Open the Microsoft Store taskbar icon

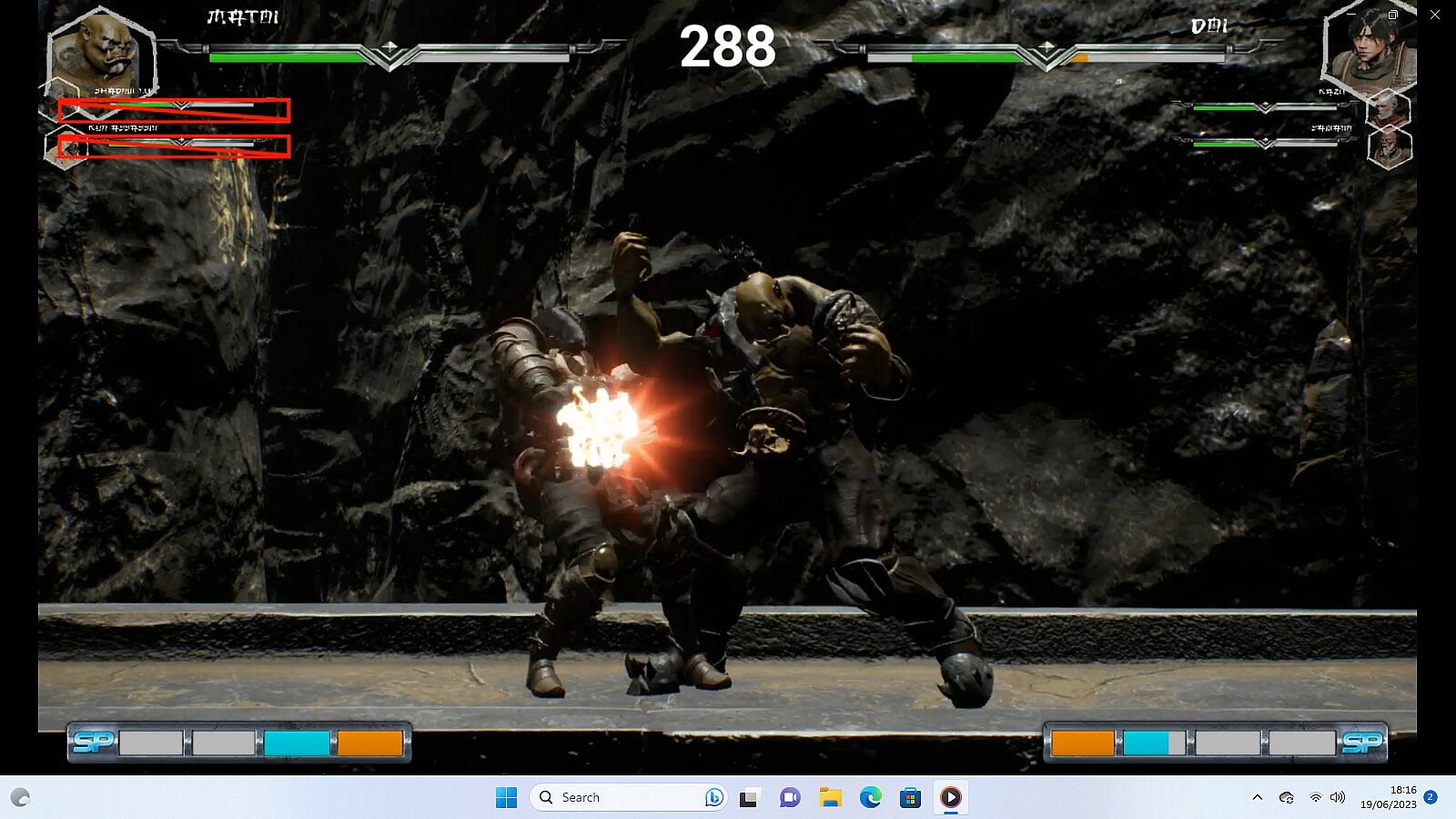pos(910,798)
